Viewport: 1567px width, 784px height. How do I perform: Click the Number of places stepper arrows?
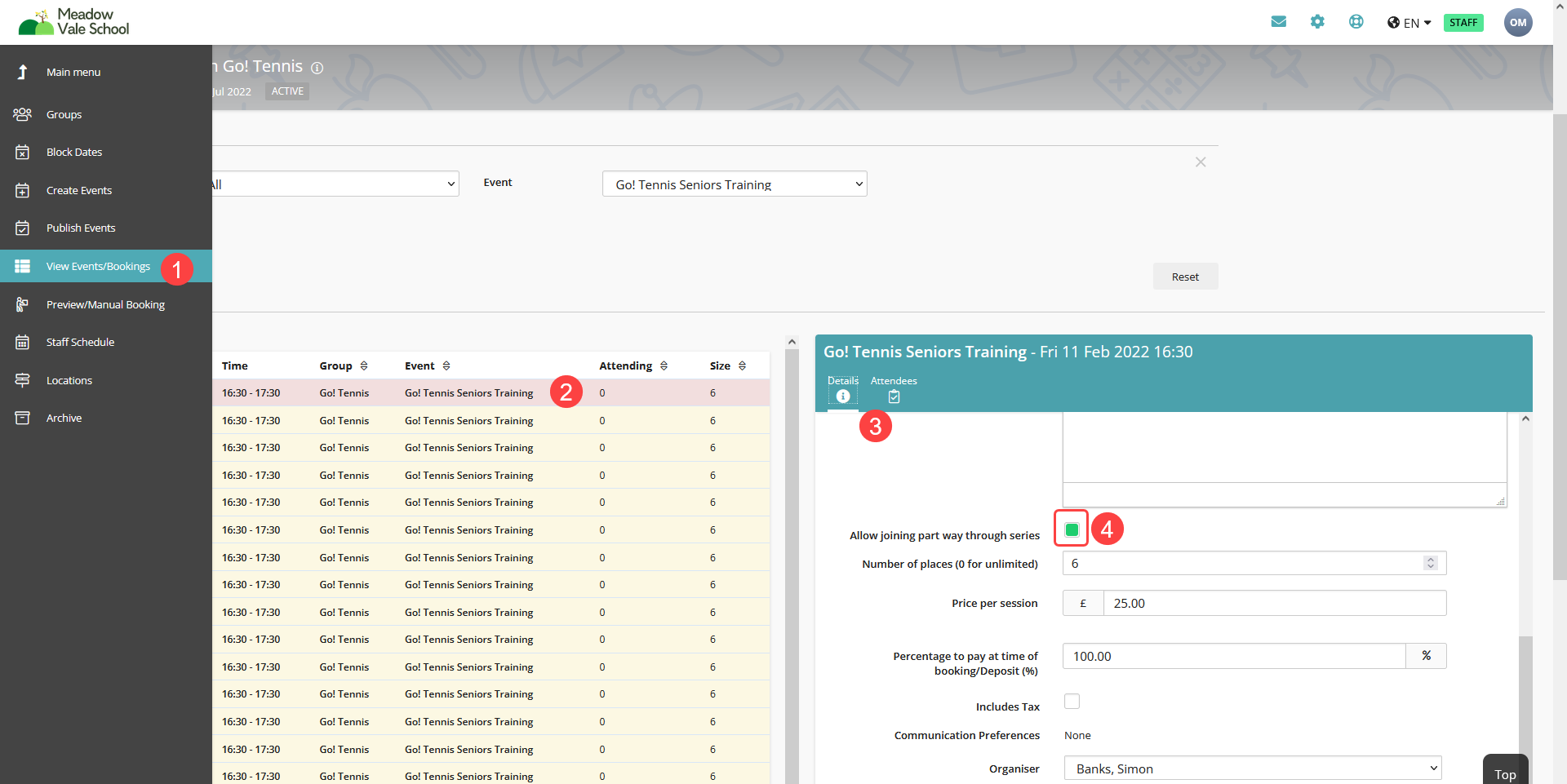(x=1430, y=563)
